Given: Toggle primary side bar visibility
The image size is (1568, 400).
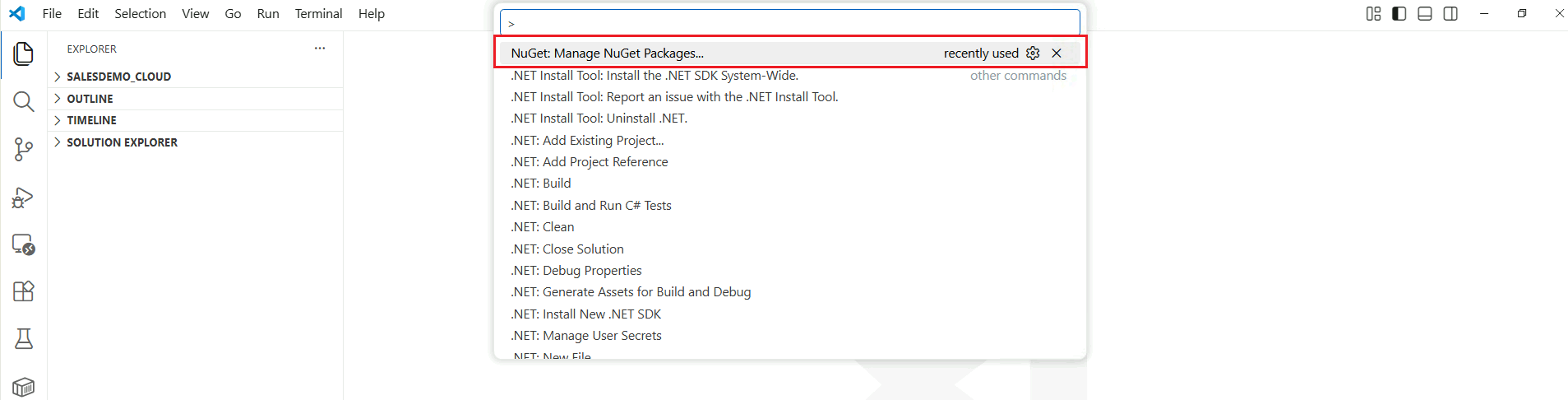Looking at the screenshot, I should (1399, 14).
